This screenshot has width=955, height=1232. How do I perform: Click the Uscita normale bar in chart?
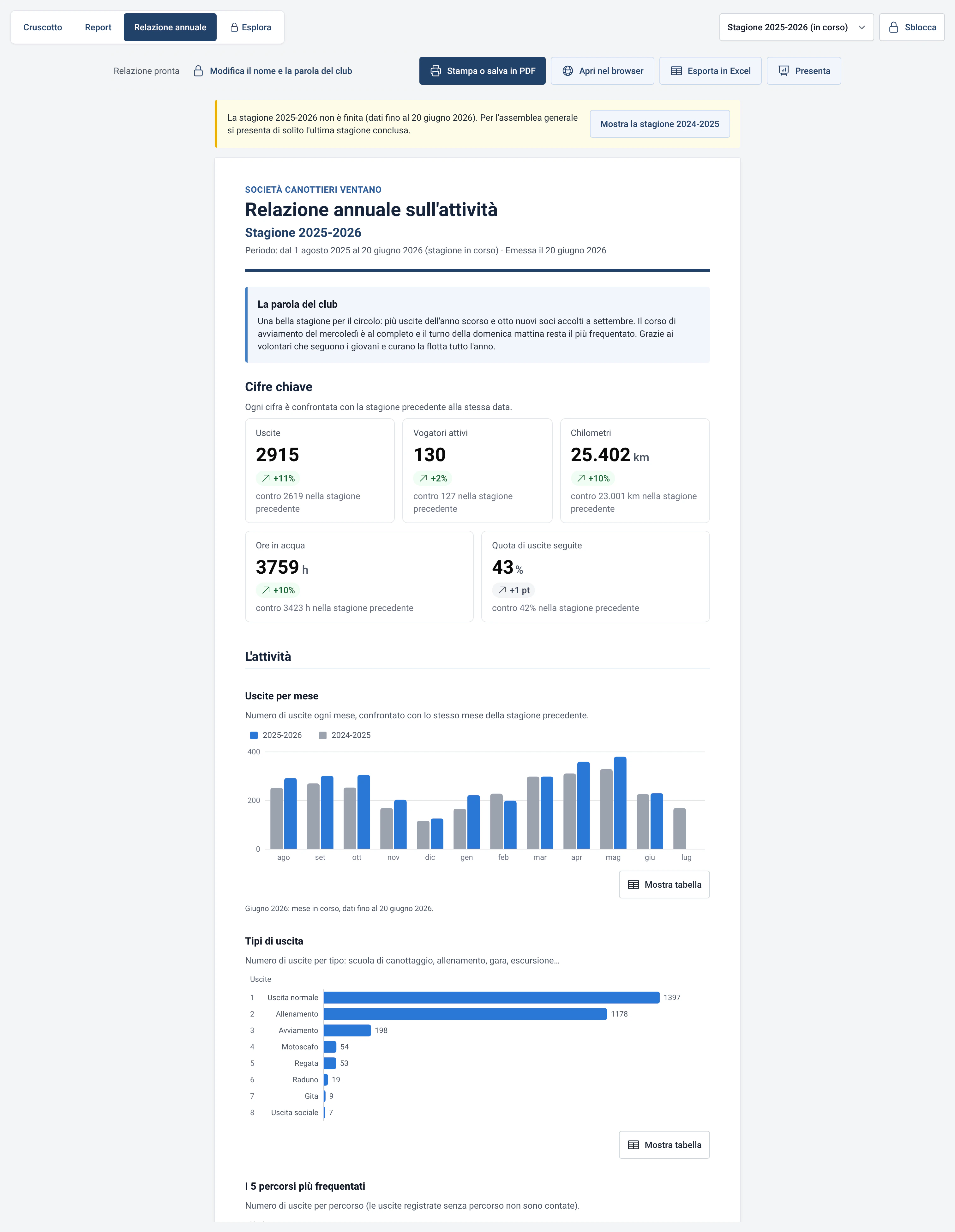491,997
